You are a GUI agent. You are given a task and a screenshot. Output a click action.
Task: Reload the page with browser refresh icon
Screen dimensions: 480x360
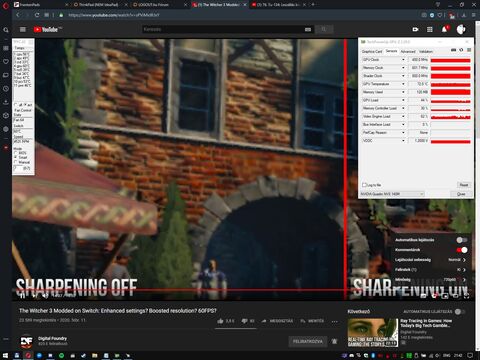pos(37,15)
